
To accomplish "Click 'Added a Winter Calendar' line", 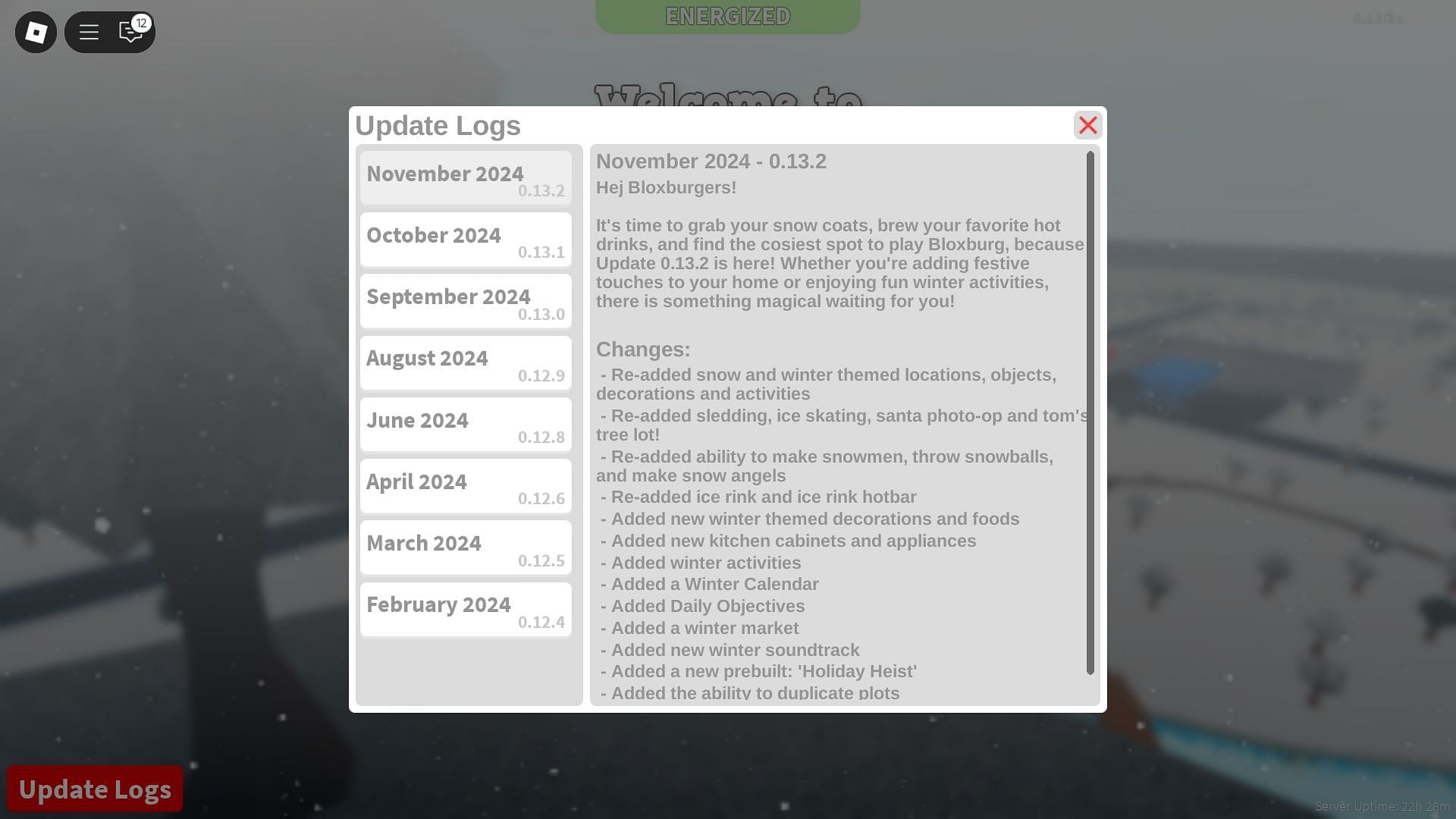I will (x=710, y=585).
